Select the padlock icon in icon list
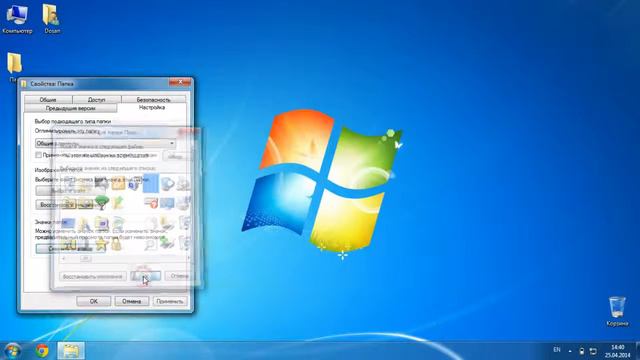This screenshot has height=360, width=640. pos(117,244)
